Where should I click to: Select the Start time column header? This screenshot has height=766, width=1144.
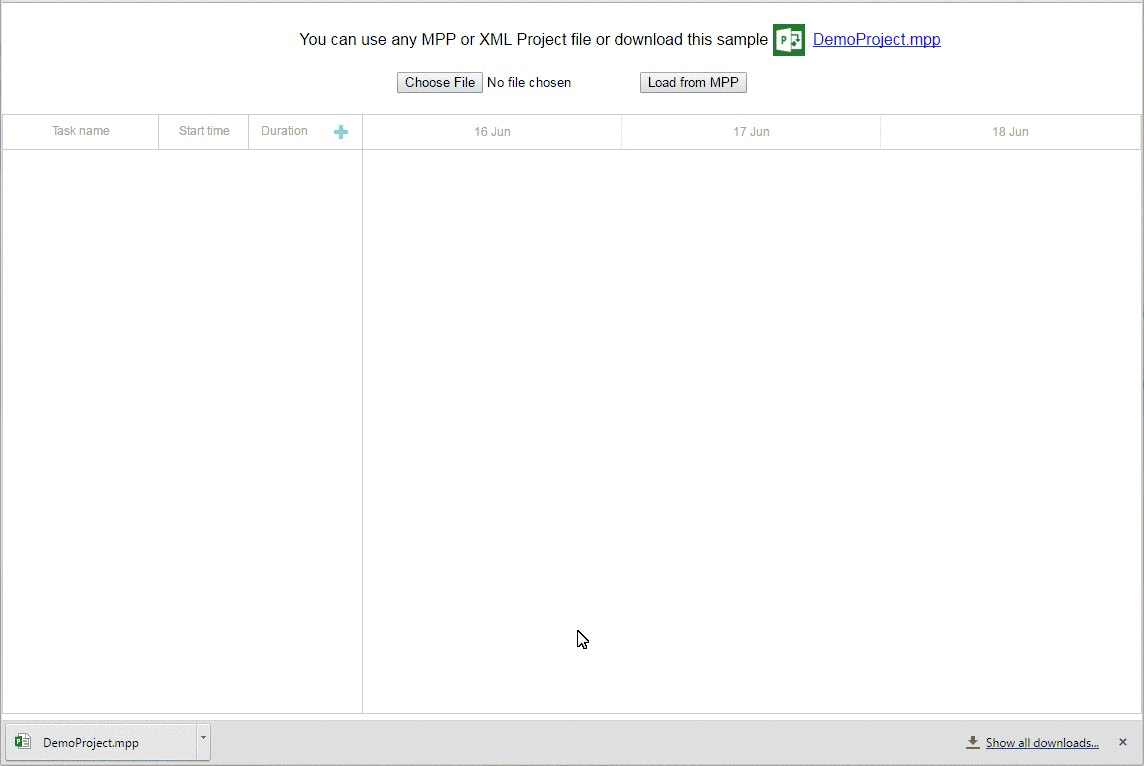tap(204, 131)
